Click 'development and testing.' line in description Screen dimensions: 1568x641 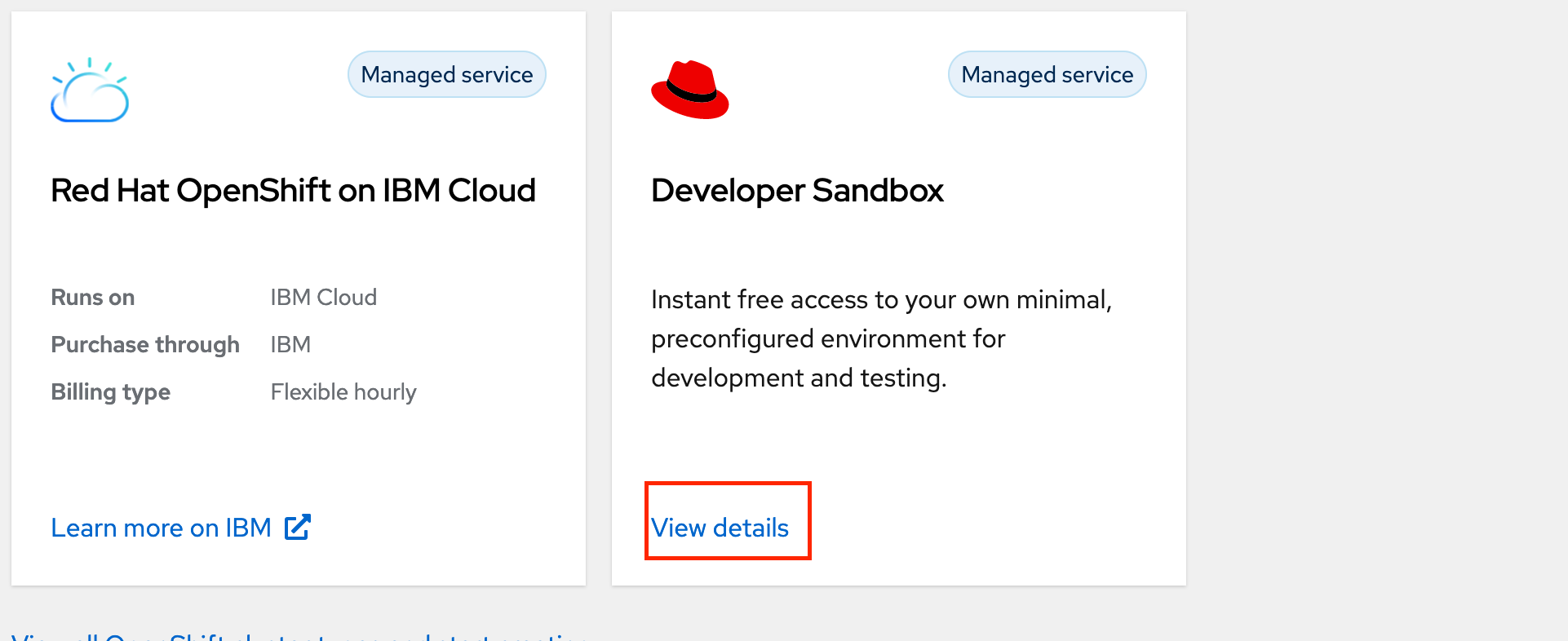[x=799, y=378]
